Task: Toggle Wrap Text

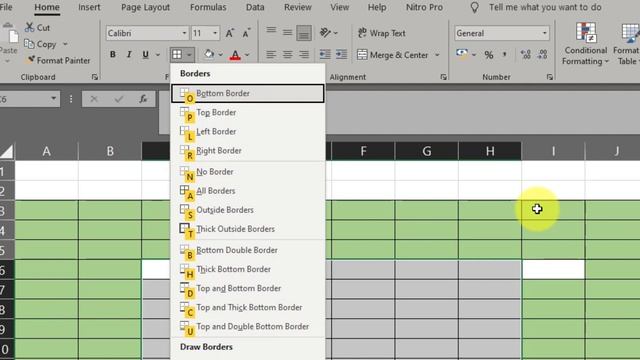Action: point(382,33)
